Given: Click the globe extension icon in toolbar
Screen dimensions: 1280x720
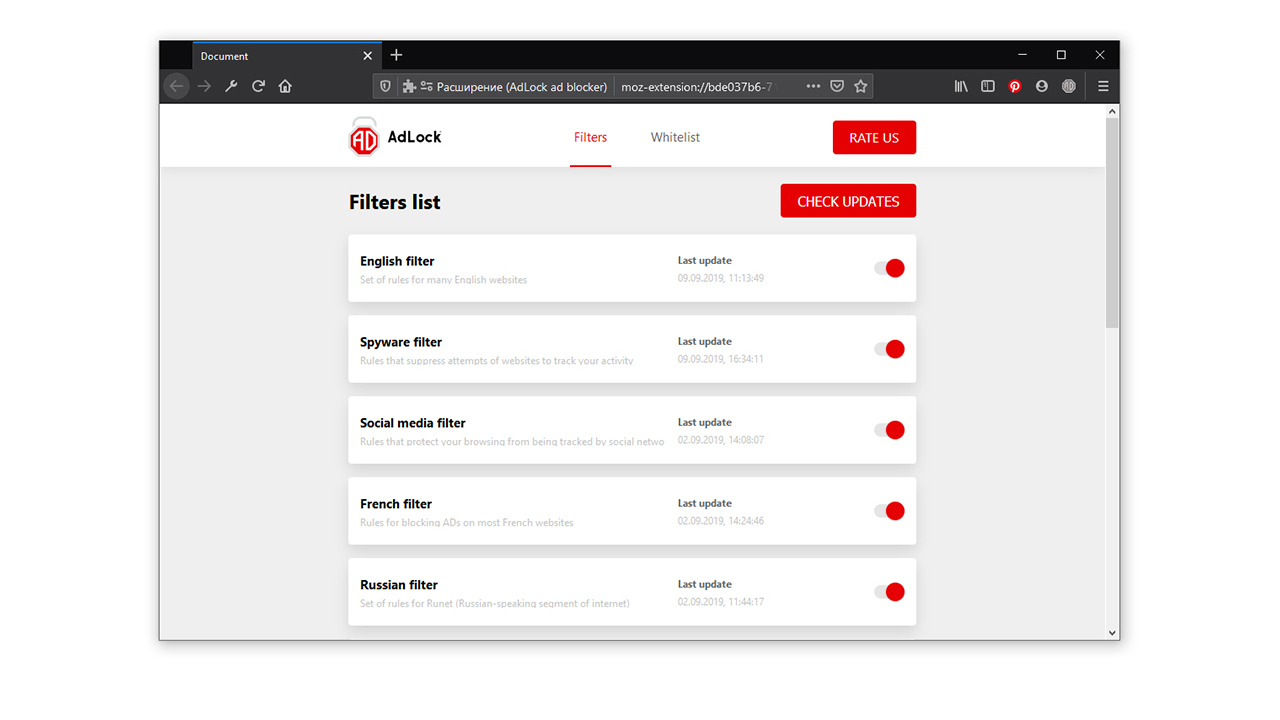Looking at the screenshot, I should 1069,87.
